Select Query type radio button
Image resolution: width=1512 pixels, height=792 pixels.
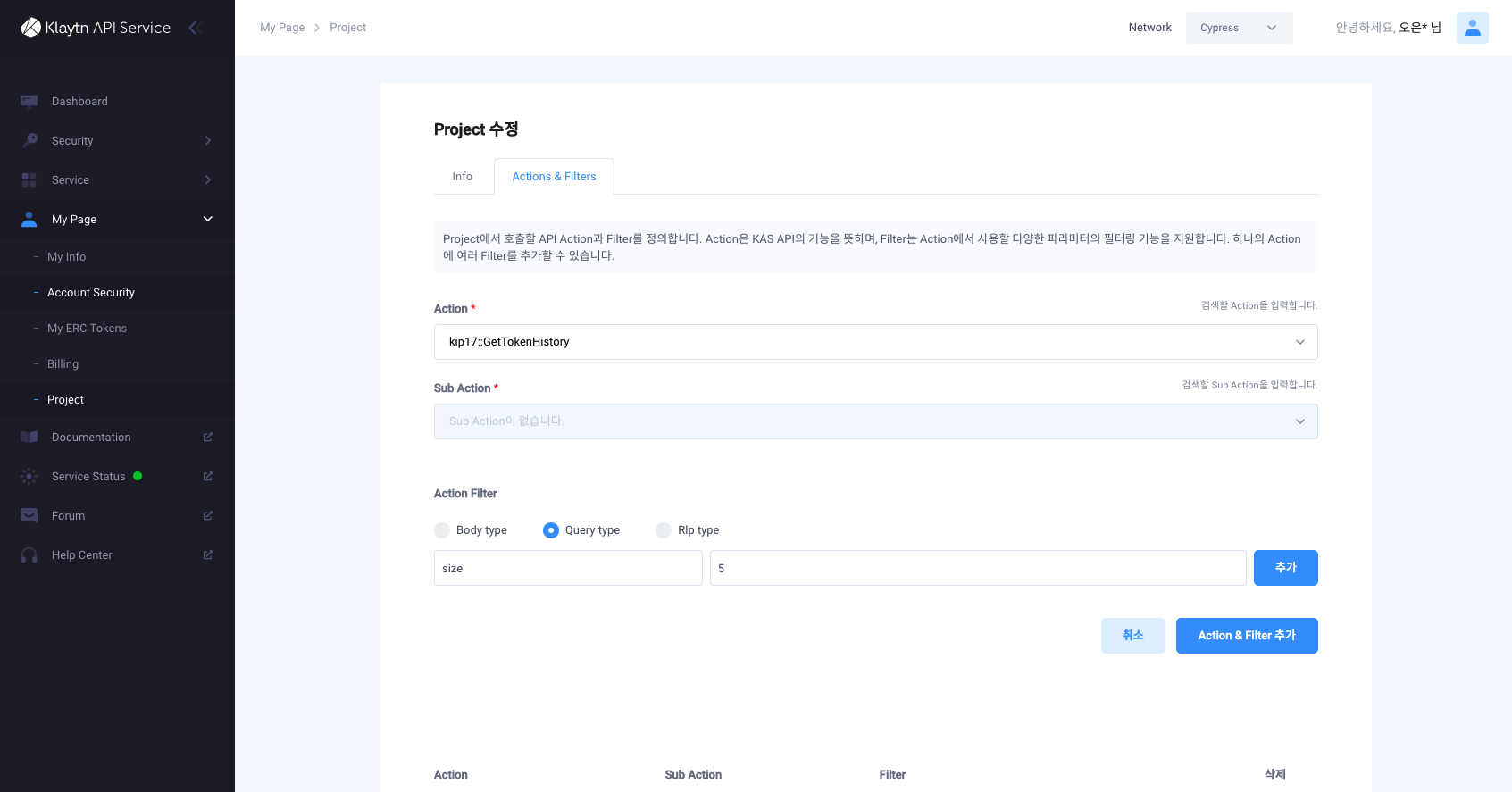(551, 530)
